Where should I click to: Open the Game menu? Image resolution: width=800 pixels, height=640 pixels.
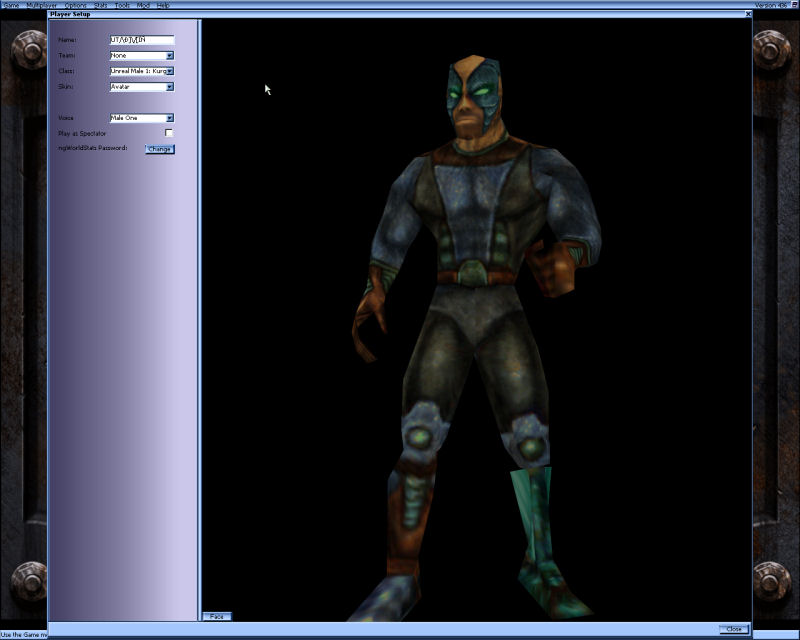(13, 4)
